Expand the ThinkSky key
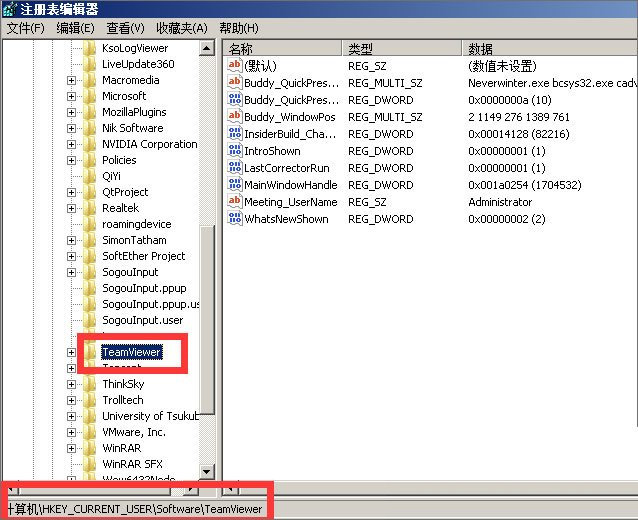The width and height of the screenshot is (638, 520). tap(71, 385)
